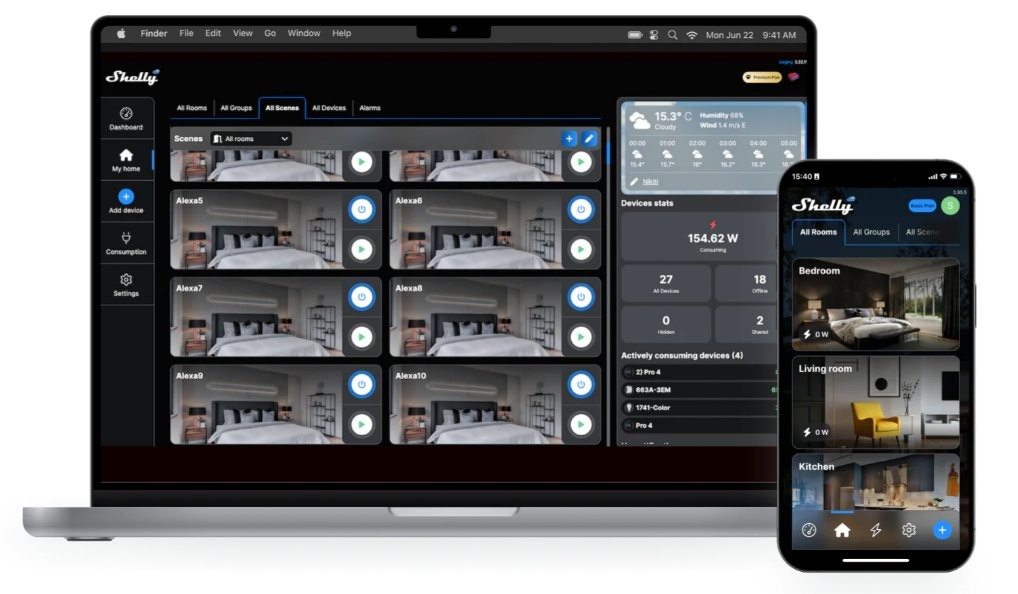The height and width of the screenshot is (594, 1018).
Task: Open the Finder menu in menu bar
Action: pyautogui.click(x=154, y=33)
